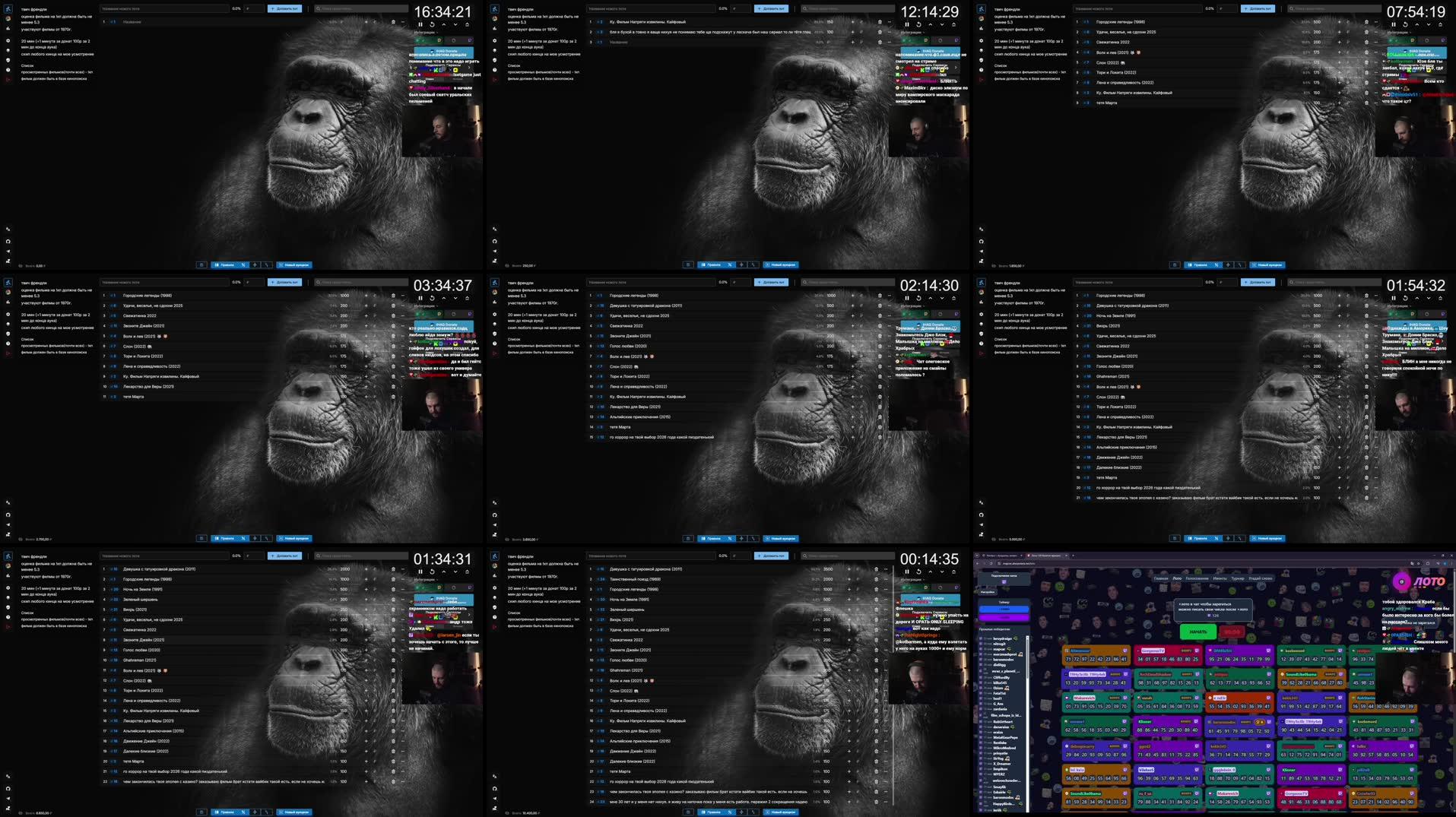Click the blue timer bar in the Lotto tile sidebar

[1004, 609]
